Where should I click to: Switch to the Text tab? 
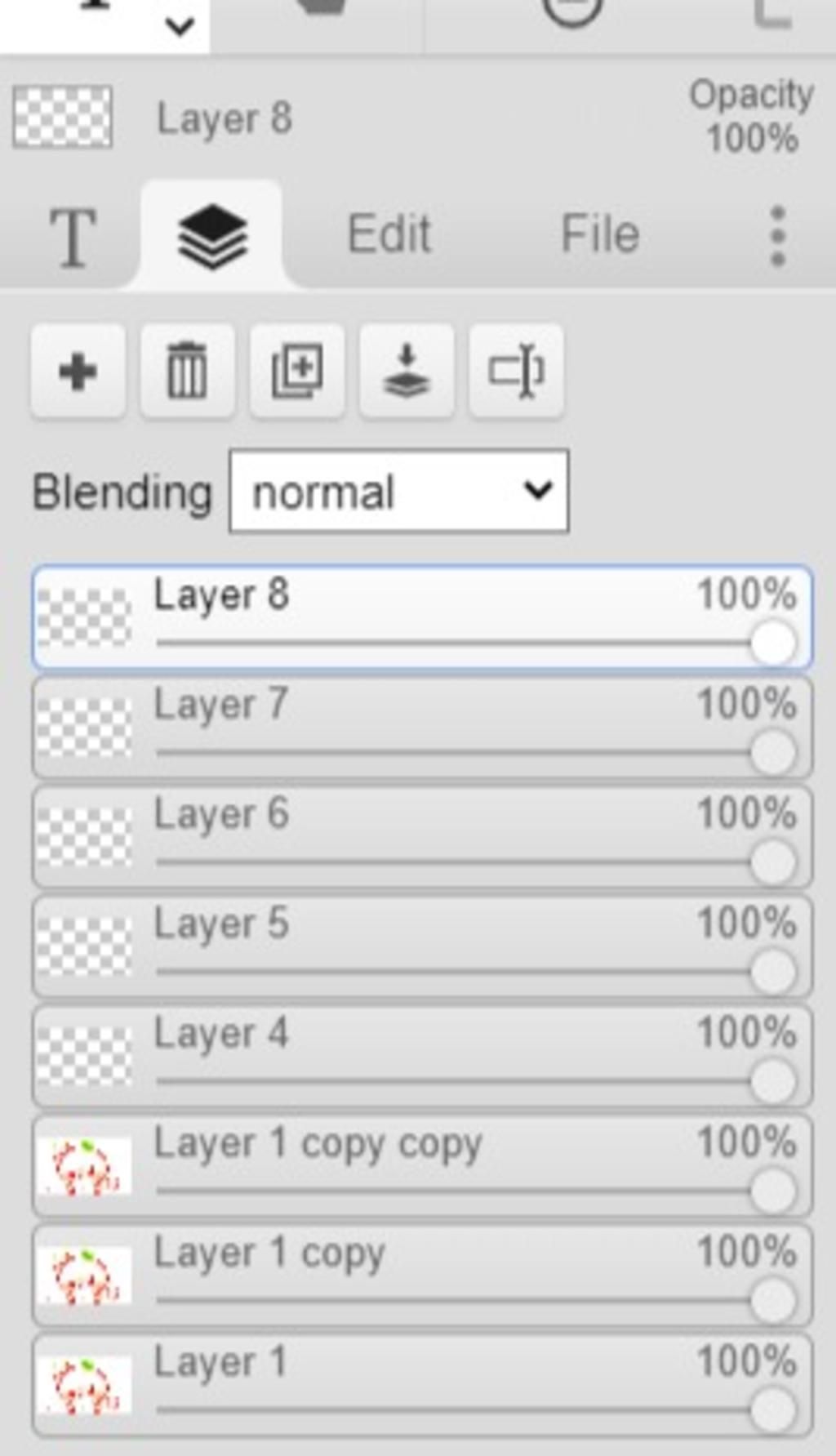click(x=73, y=237)
